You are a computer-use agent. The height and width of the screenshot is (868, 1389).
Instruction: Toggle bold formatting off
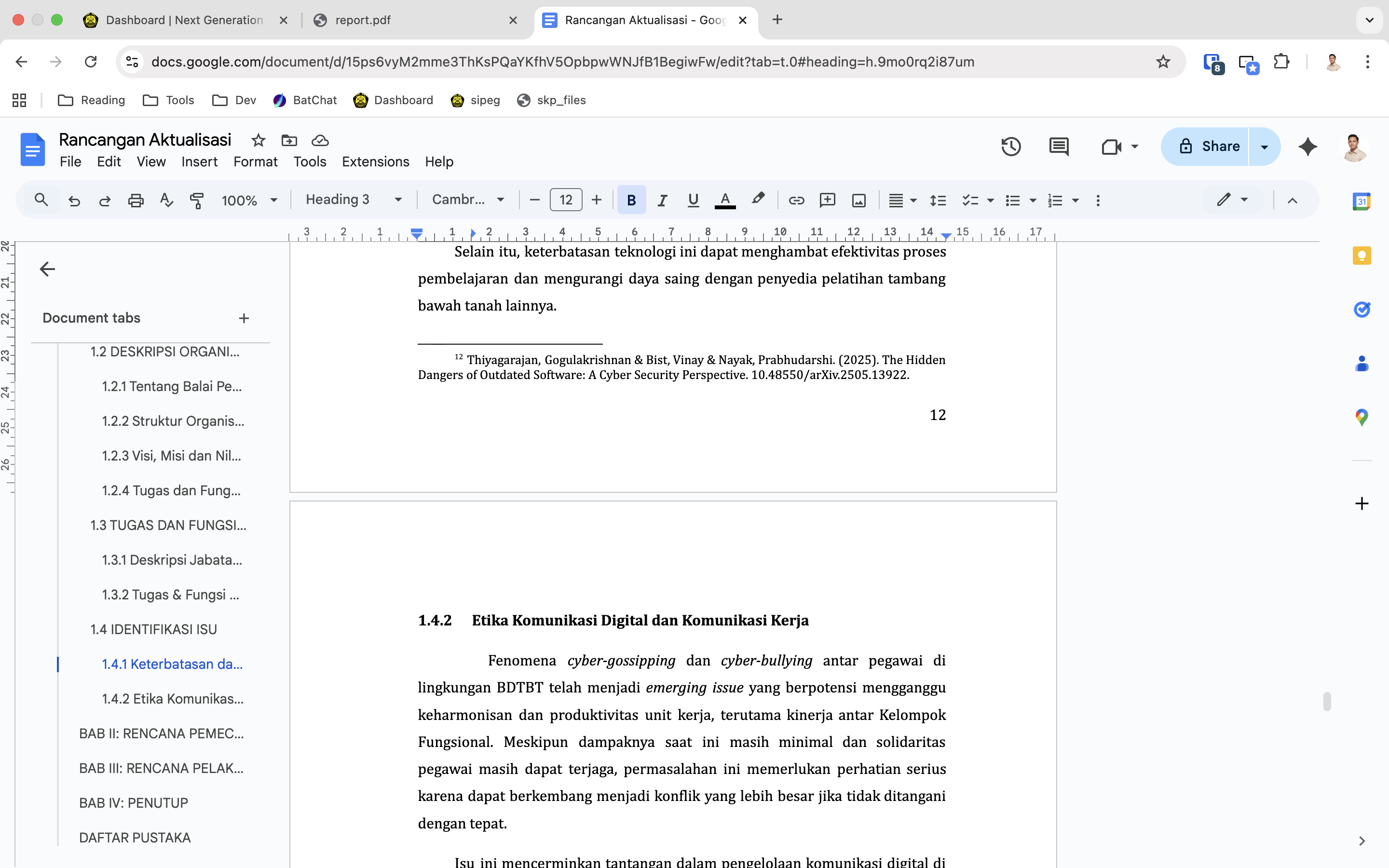click(x=631, y=200)
